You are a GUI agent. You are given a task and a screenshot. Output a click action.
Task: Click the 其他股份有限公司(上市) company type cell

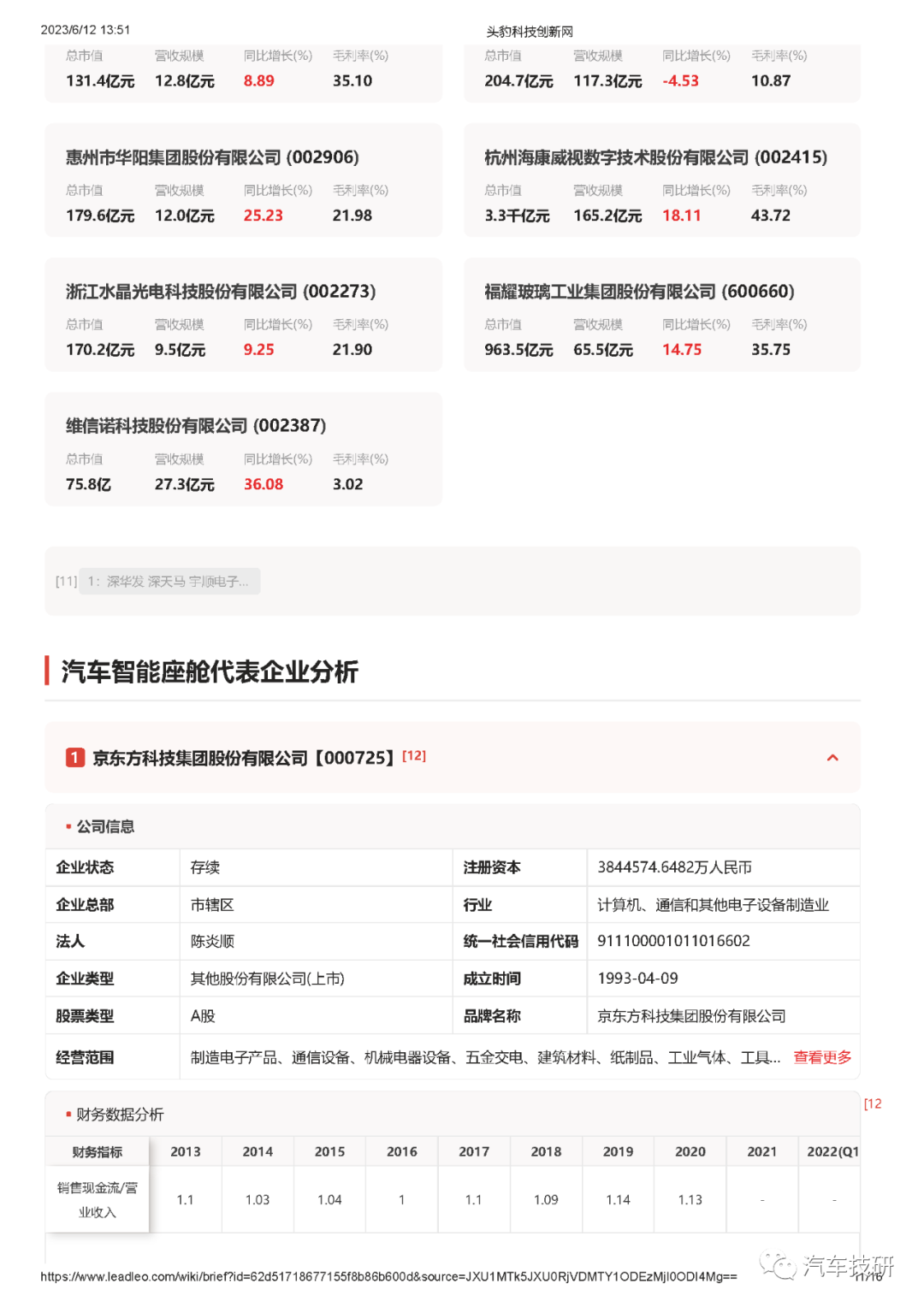point(267,979)
